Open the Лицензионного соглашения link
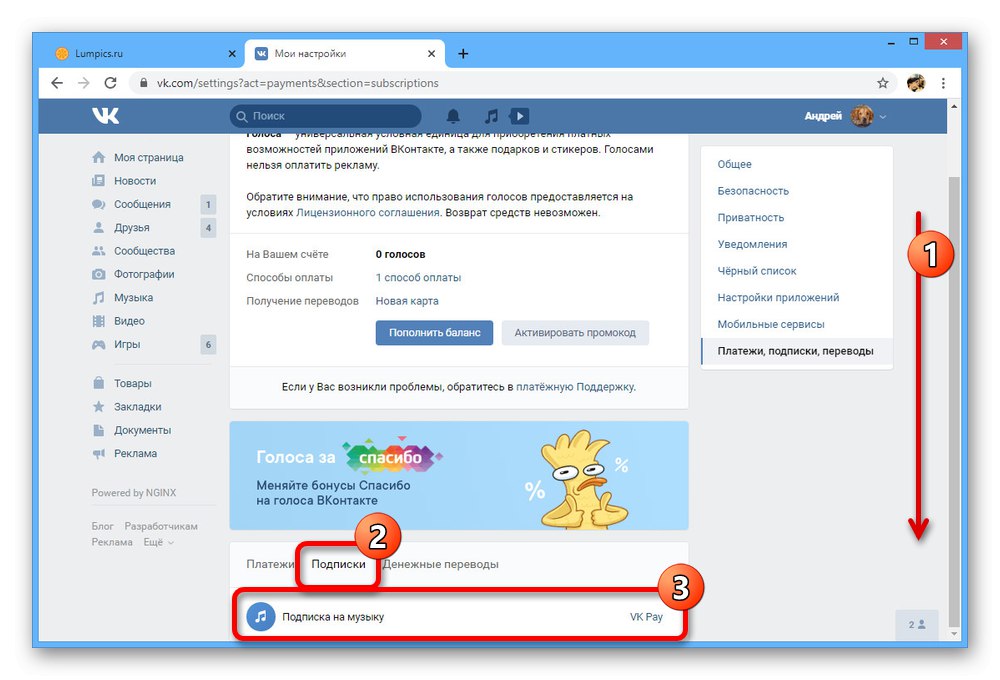This screenshot has height=680, width=1000. (367, 212)
